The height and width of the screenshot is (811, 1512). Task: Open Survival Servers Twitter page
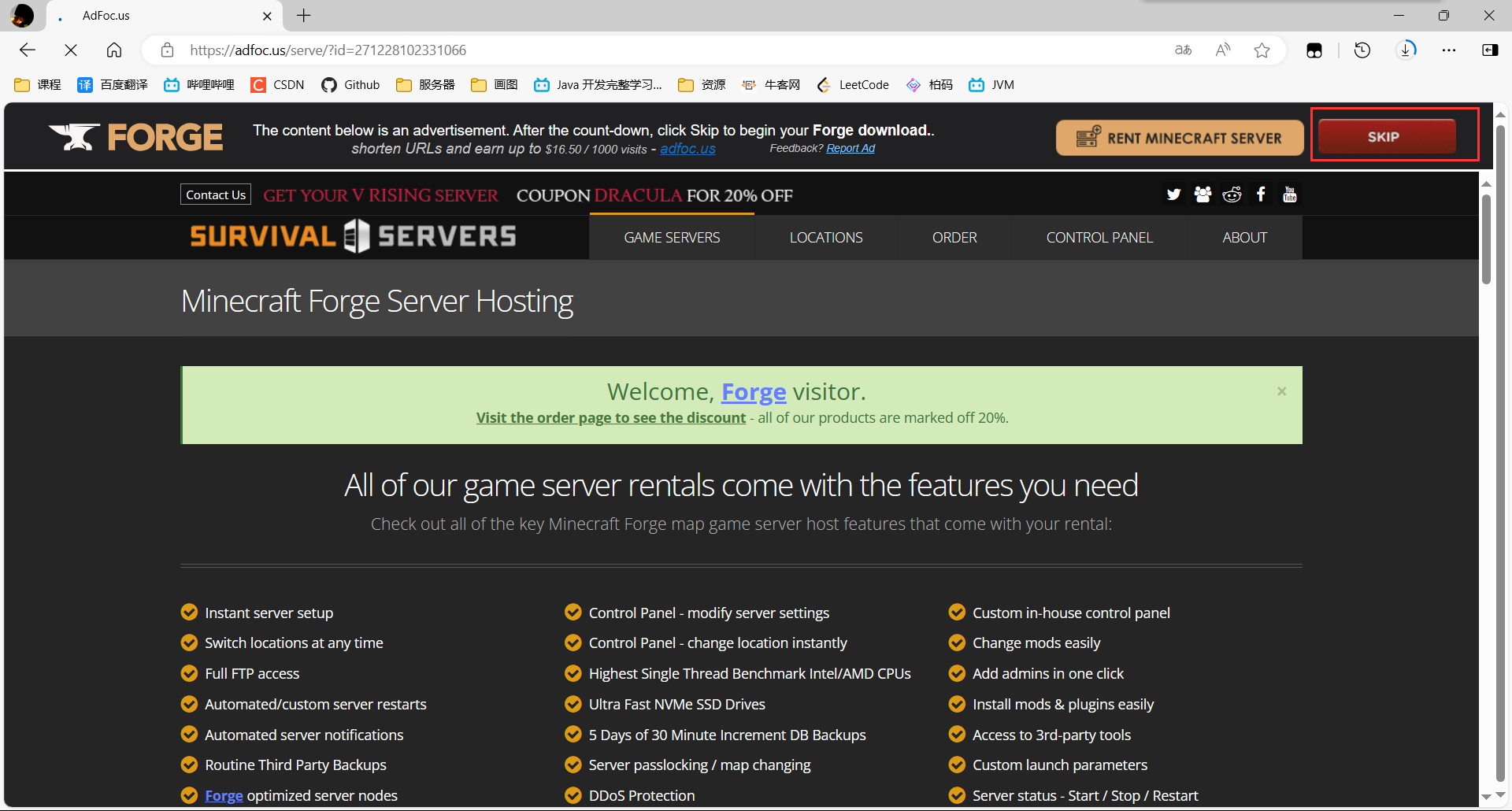[x=1173, y=194]
